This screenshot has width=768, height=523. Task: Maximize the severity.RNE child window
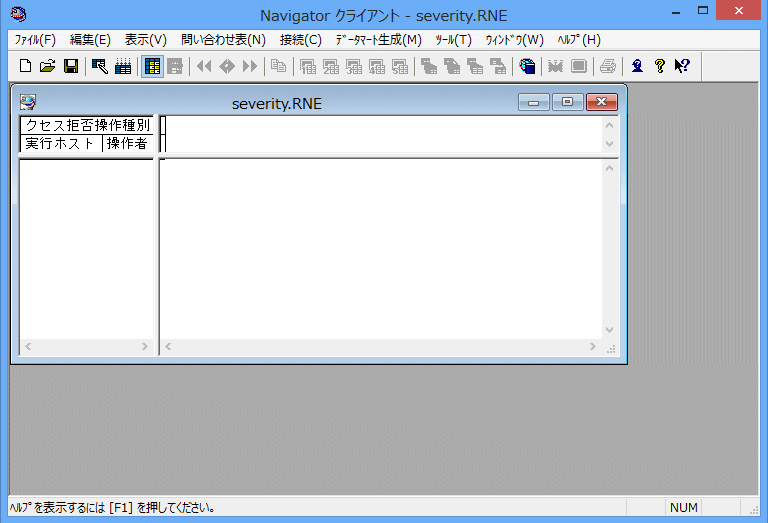567,102
